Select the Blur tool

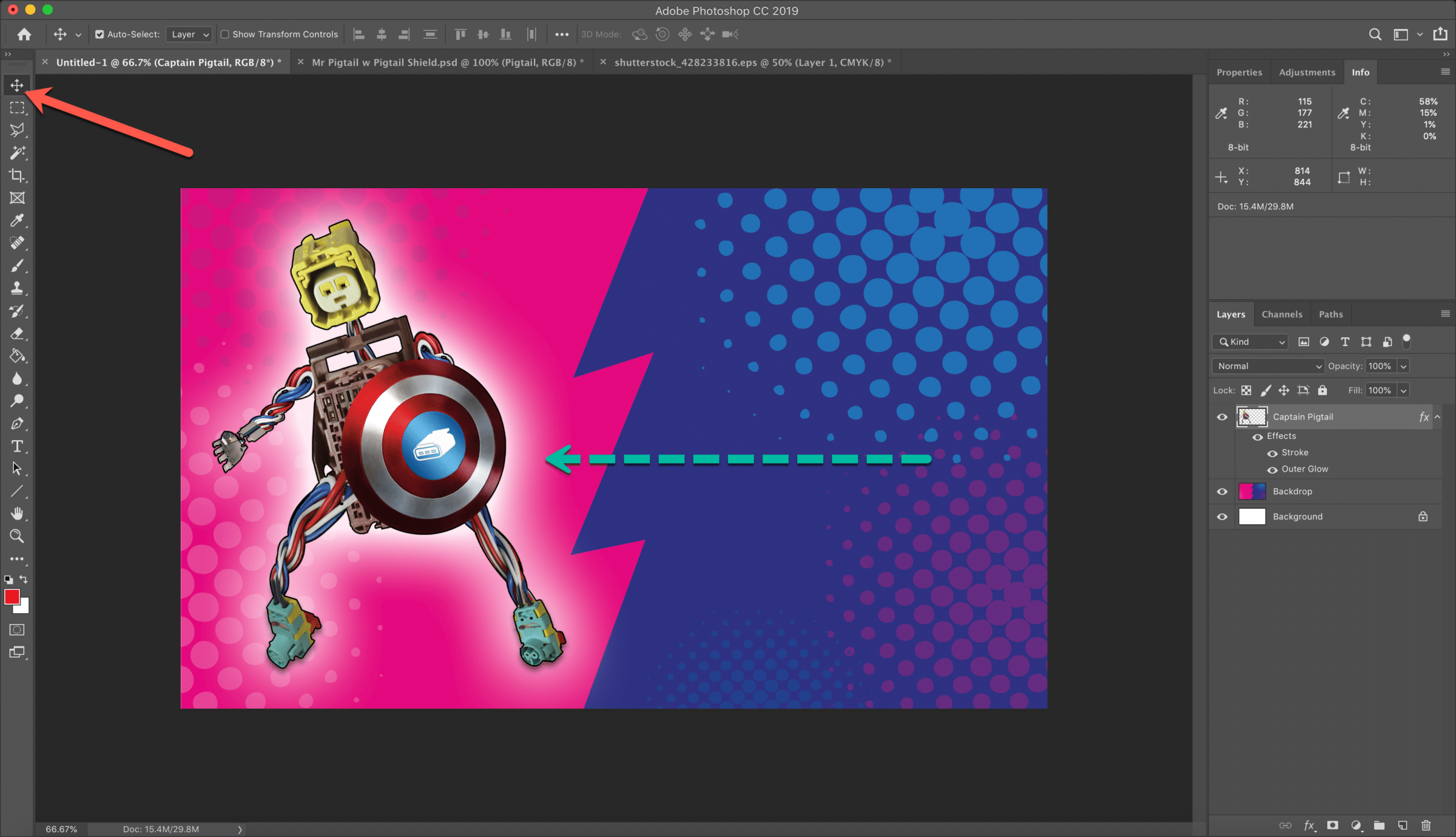[x=17, y=378]
